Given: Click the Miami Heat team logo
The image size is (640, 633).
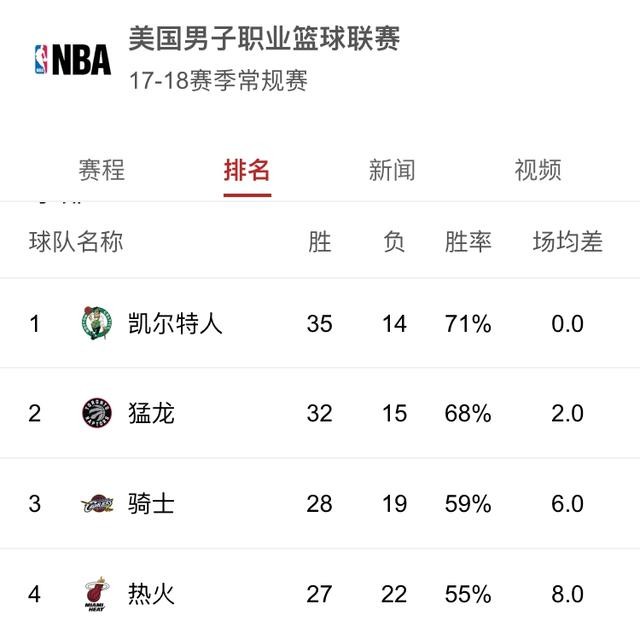Looking at the screenshot, I should click(x=97, y=594).
